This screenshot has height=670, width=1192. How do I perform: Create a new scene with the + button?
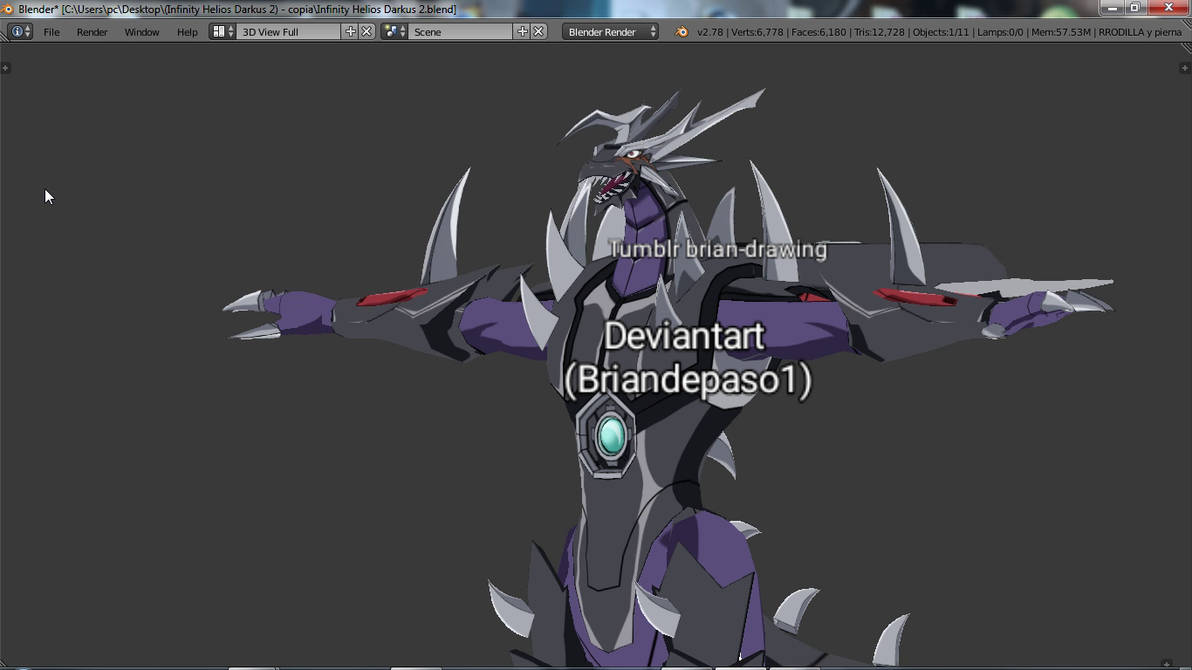click(525, 31)
